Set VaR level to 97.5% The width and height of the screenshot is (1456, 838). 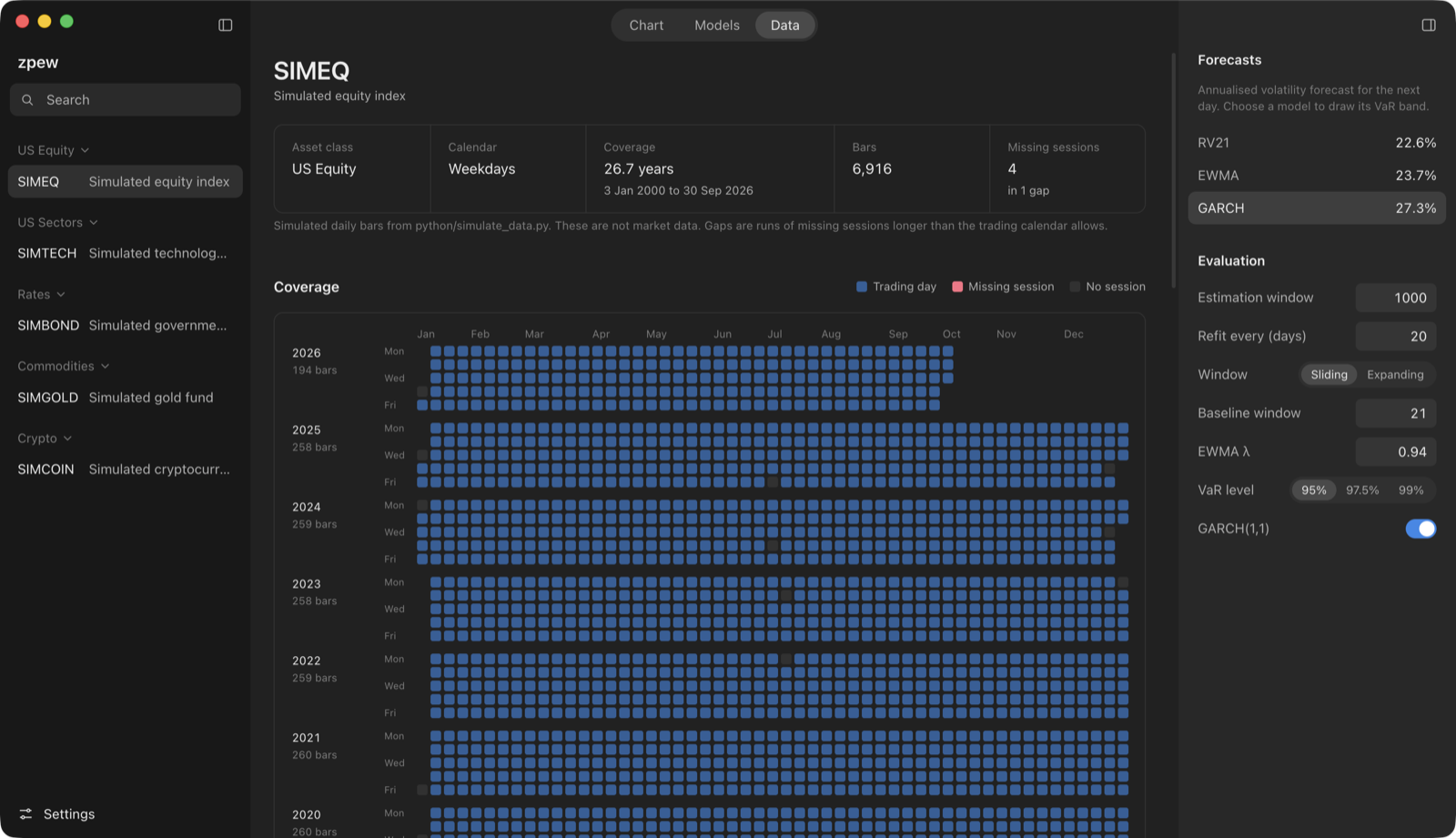(x=1362, y=490)
